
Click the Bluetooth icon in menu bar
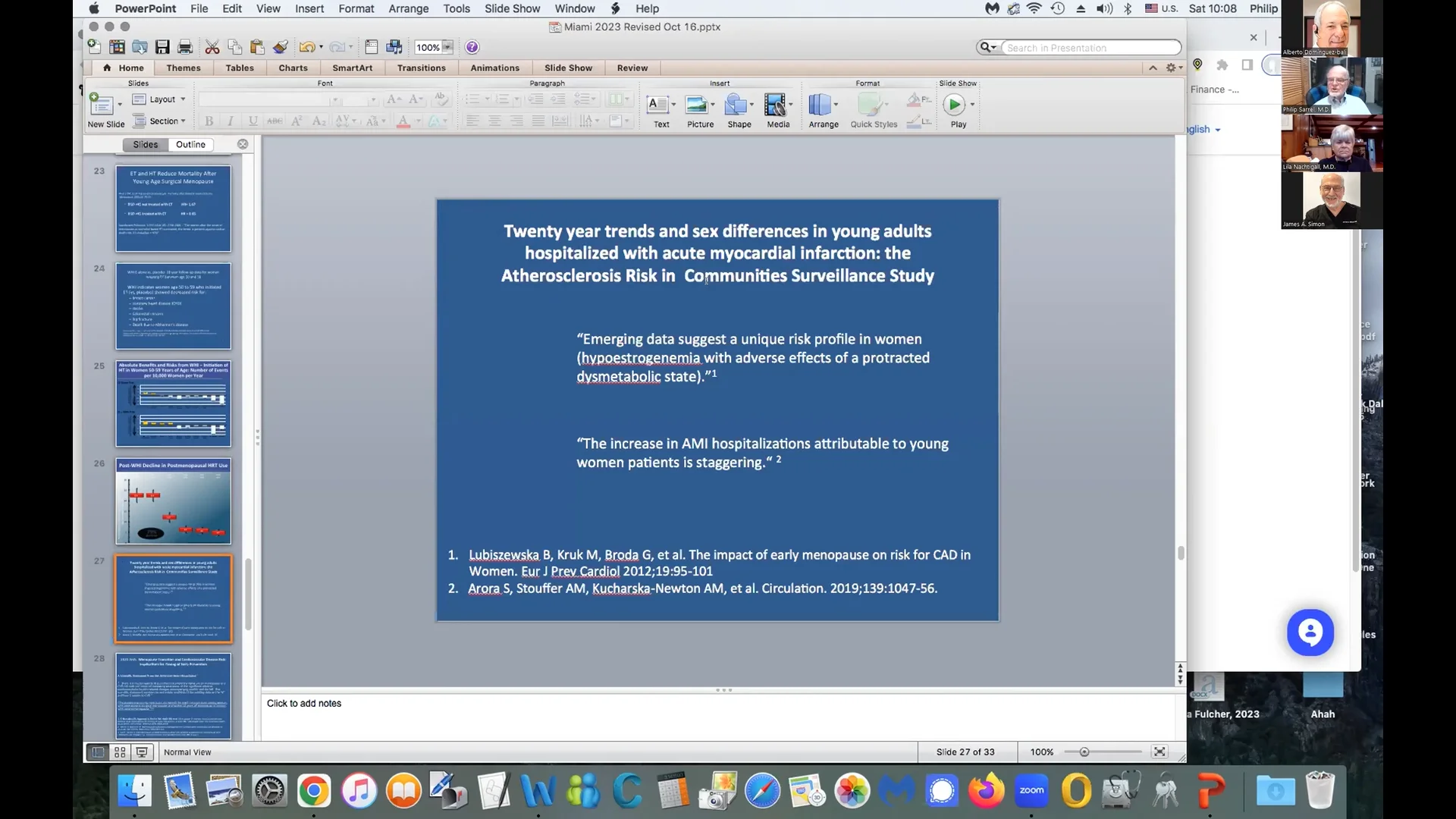[1128, 8]
